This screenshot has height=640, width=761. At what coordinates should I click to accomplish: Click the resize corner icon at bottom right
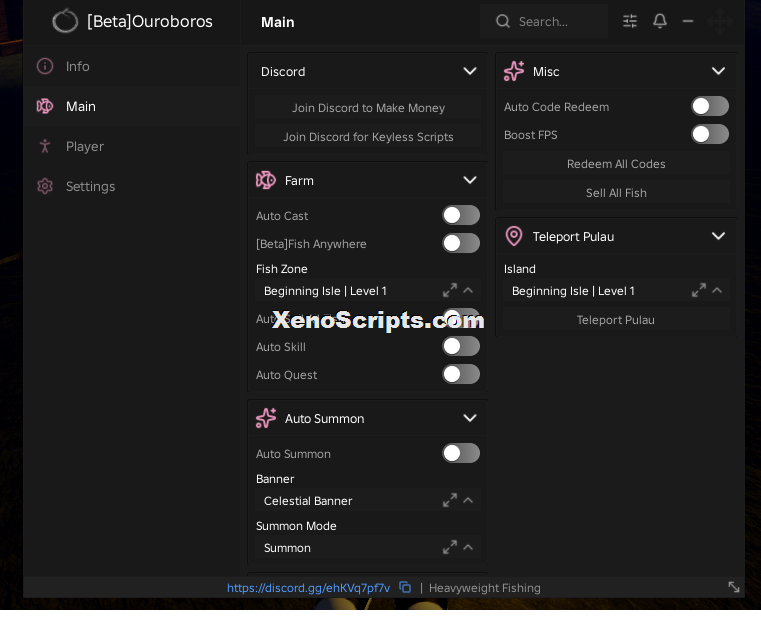tap(734, 587)
